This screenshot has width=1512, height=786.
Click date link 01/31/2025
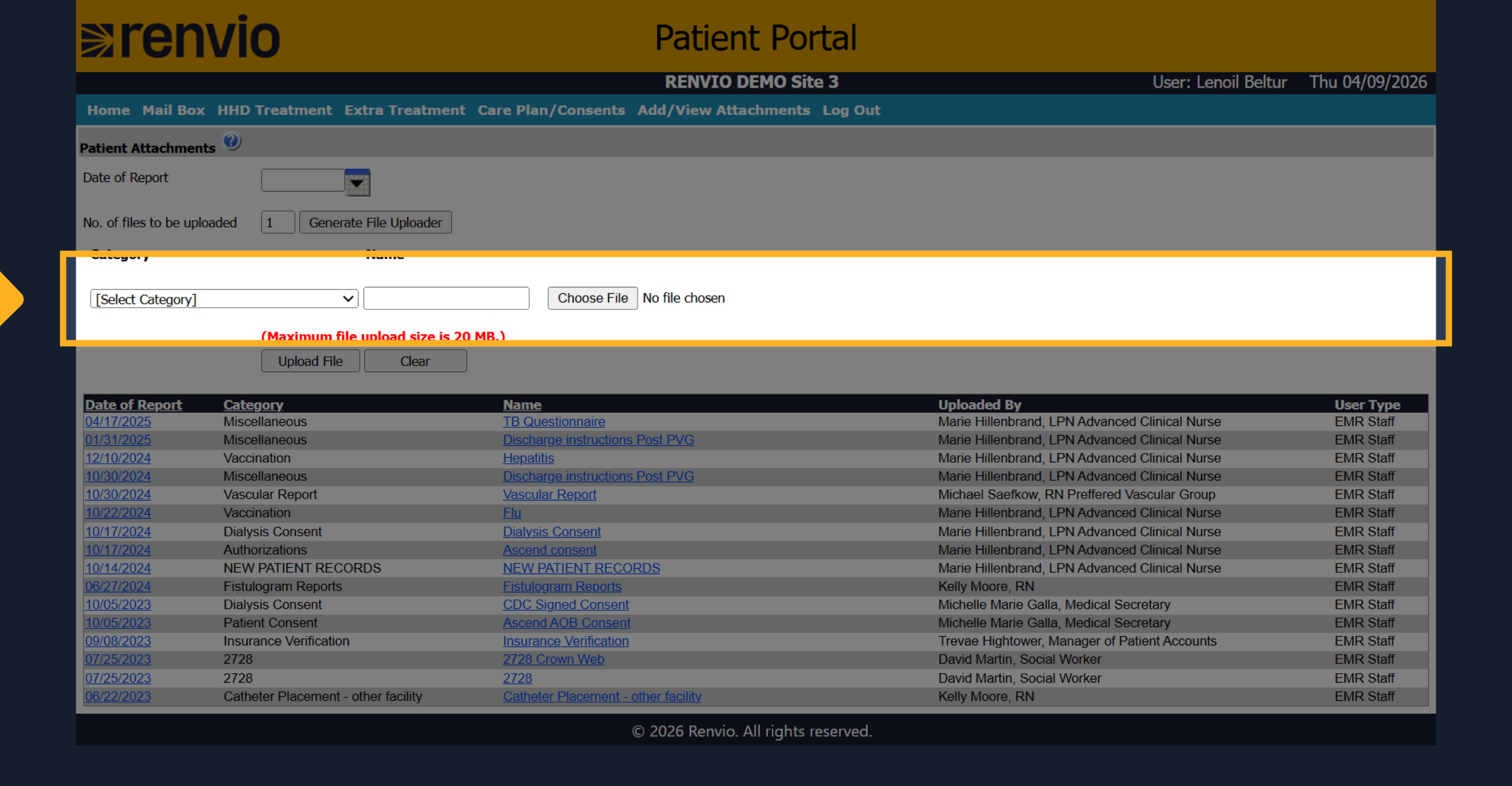pyautogui.click(x=118, y=440)
